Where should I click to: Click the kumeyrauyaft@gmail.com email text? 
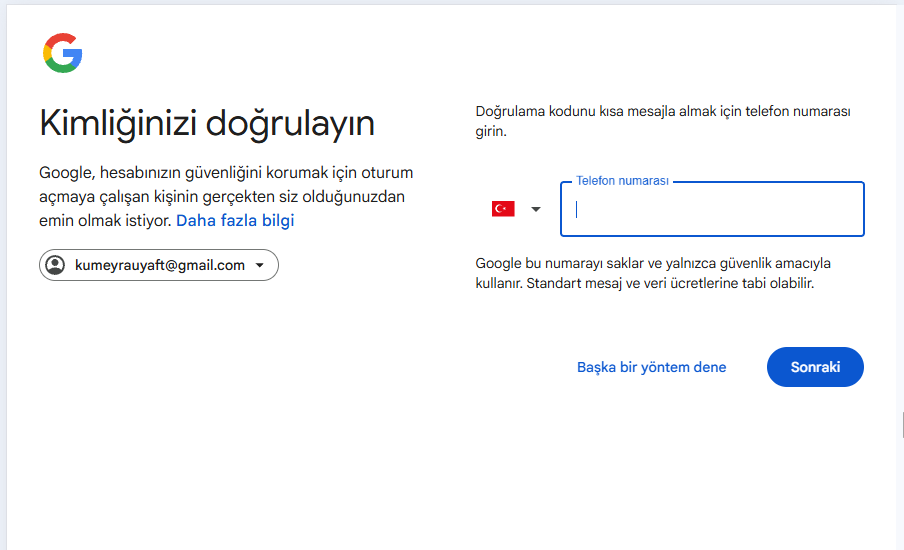pos(160,265)
